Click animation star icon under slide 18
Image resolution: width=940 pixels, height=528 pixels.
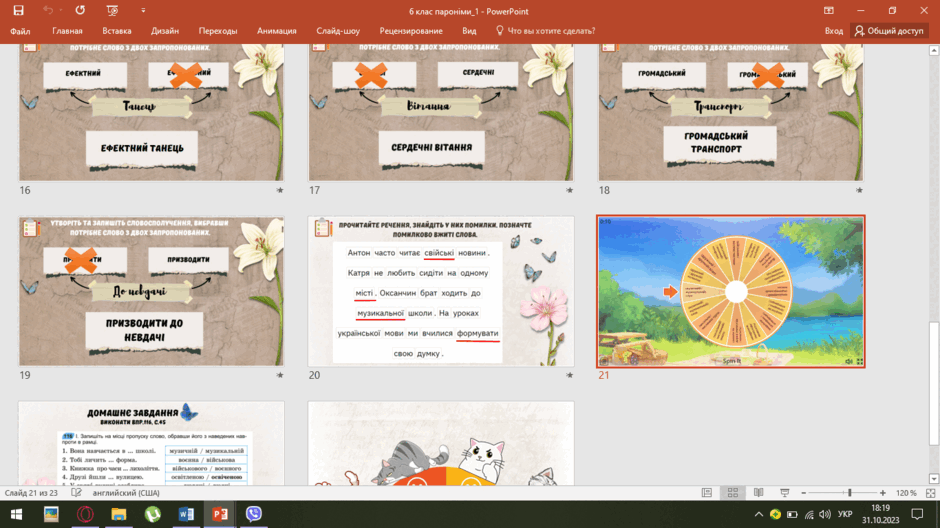pos(859,190)
